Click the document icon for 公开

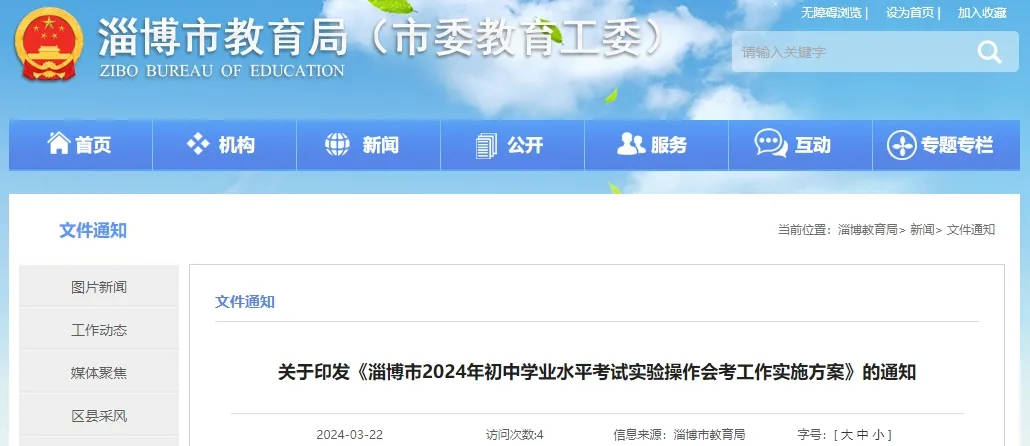point(486,145)
